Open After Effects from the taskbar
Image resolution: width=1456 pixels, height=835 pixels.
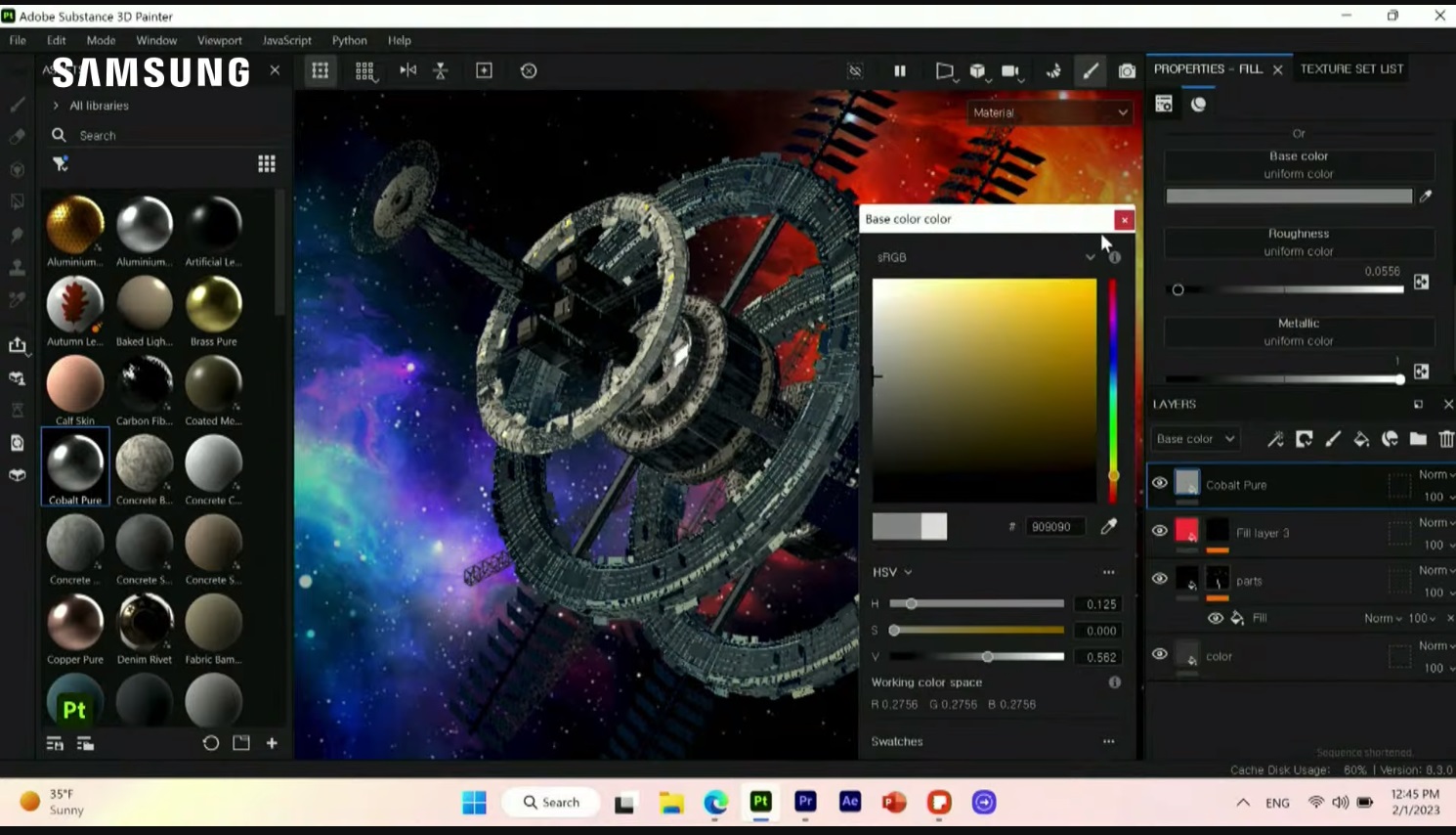pos(850,802)
